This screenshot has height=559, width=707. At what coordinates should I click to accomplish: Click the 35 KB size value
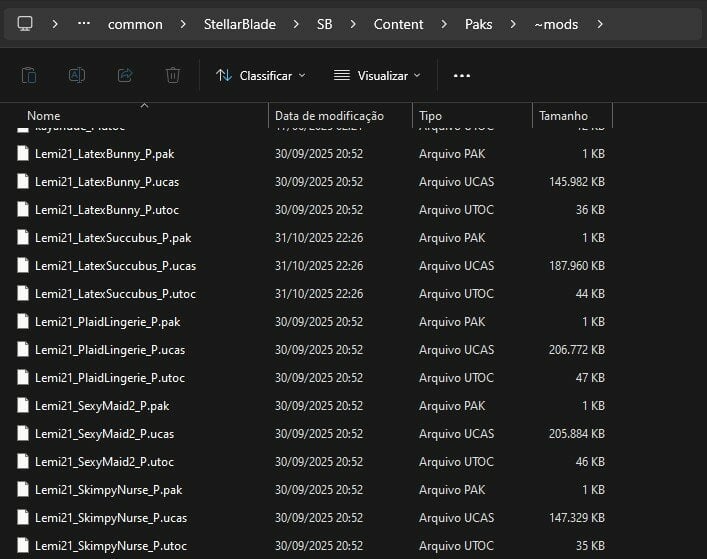click(590, 545)
